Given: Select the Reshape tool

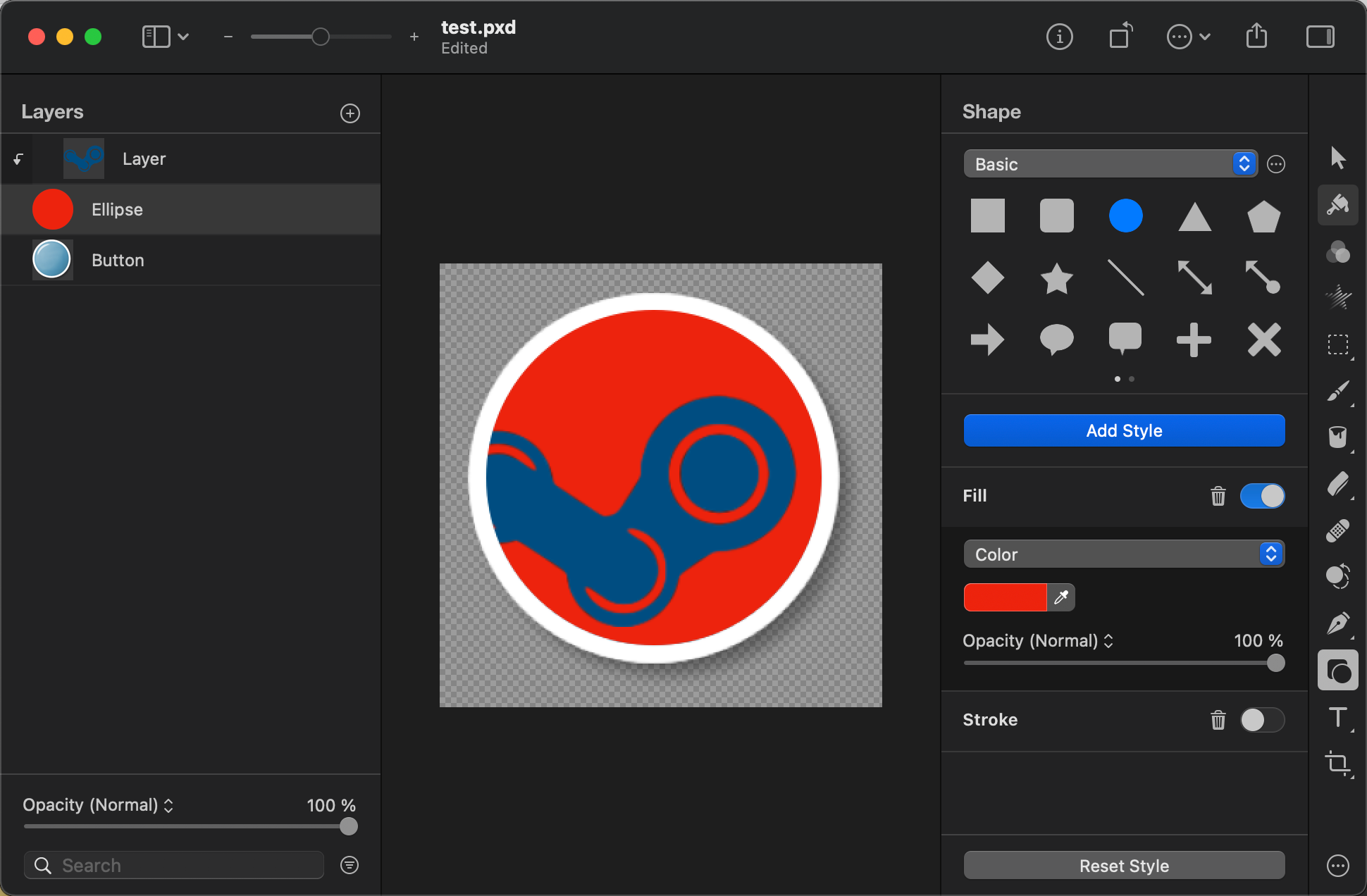Looking at the screenshot, I should click(1338, 576).
